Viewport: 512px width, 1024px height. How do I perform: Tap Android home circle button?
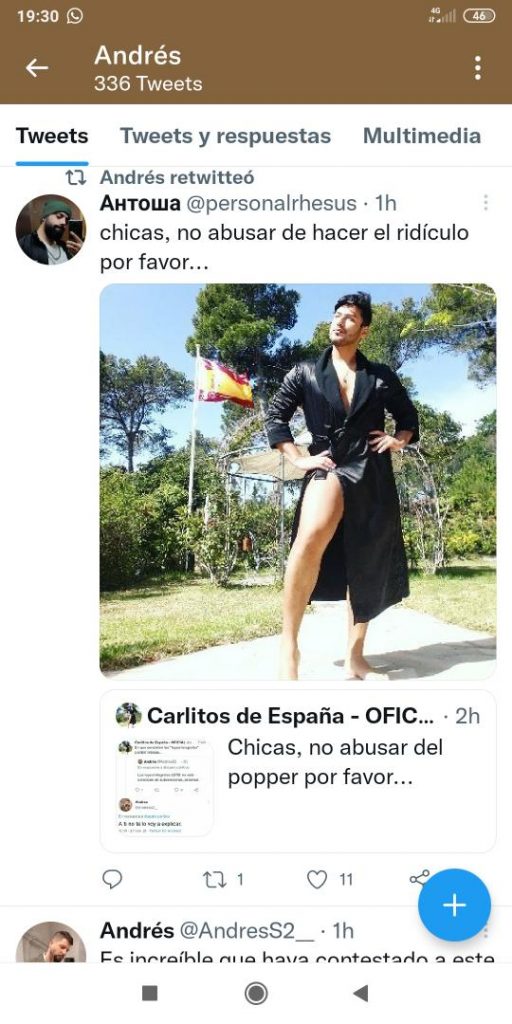coord(256,993)
